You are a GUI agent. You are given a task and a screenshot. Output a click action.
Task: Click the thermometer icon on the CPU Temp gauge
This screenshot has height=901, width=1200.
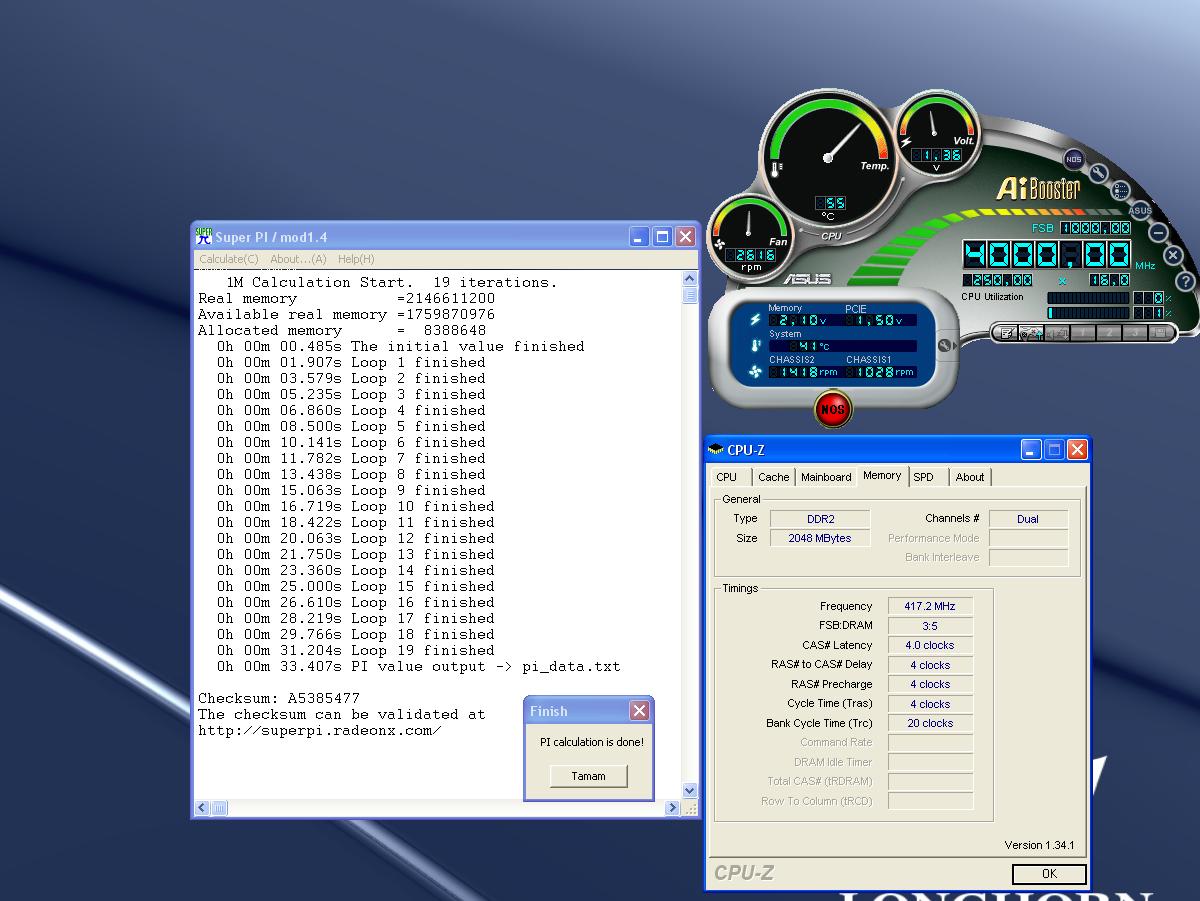[x=776, y=170]
